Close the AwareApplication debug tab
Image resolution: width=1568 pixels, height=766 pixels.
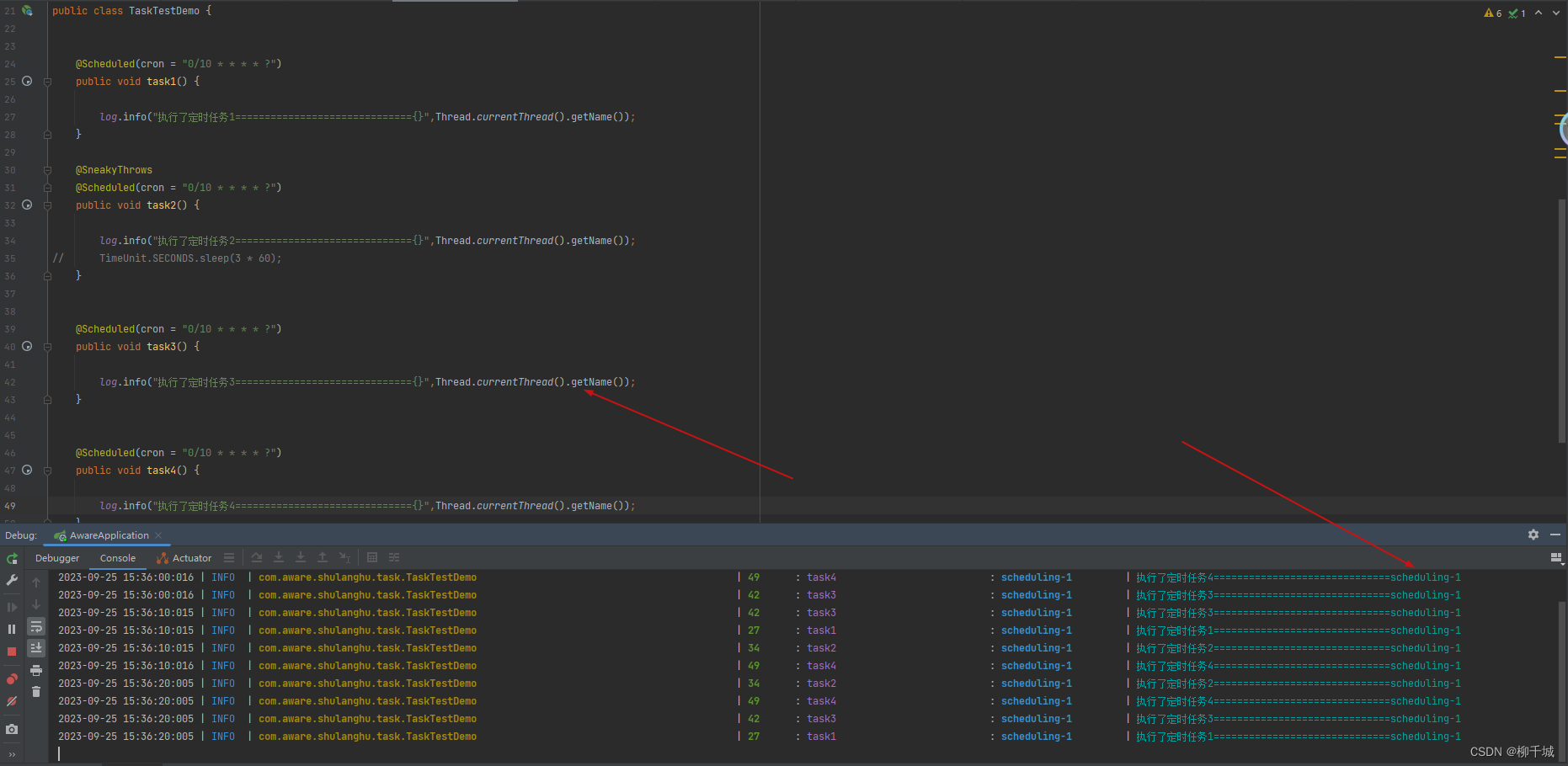click(x=158, y=535)
